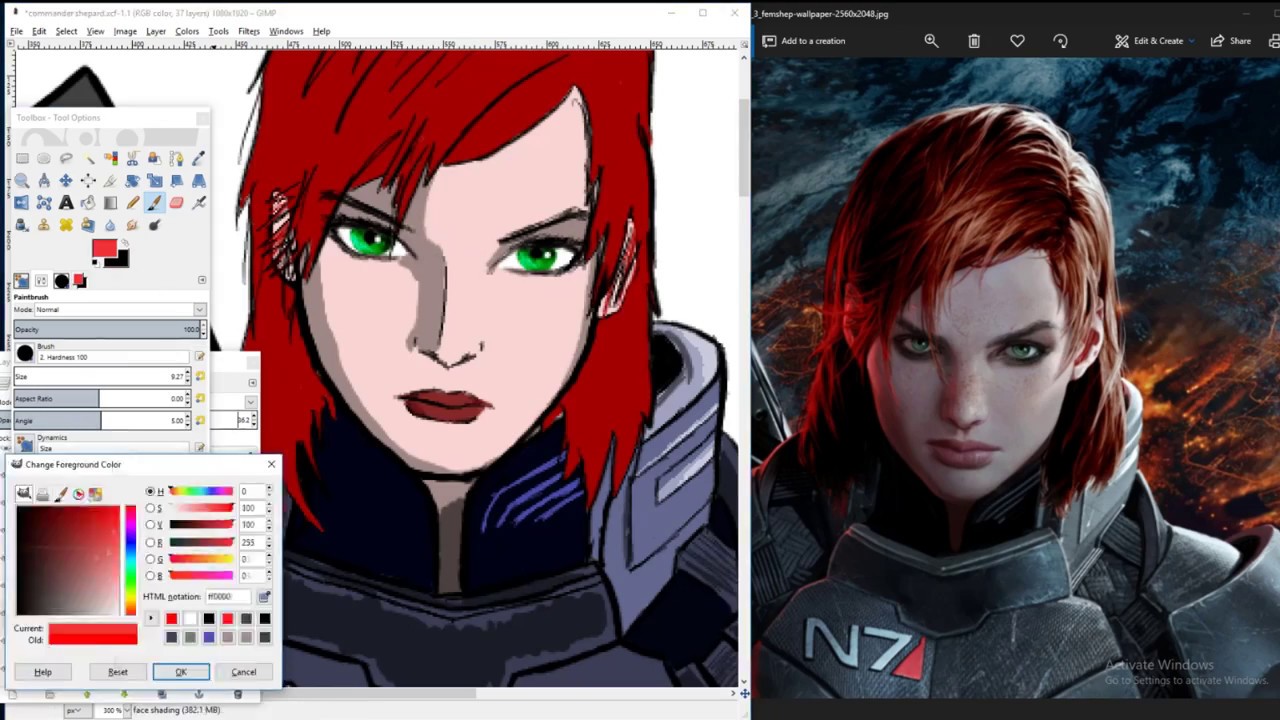Screen dimensions: 1280x720
Task: Click the HTML notation input field
Action: pos(230,596)
